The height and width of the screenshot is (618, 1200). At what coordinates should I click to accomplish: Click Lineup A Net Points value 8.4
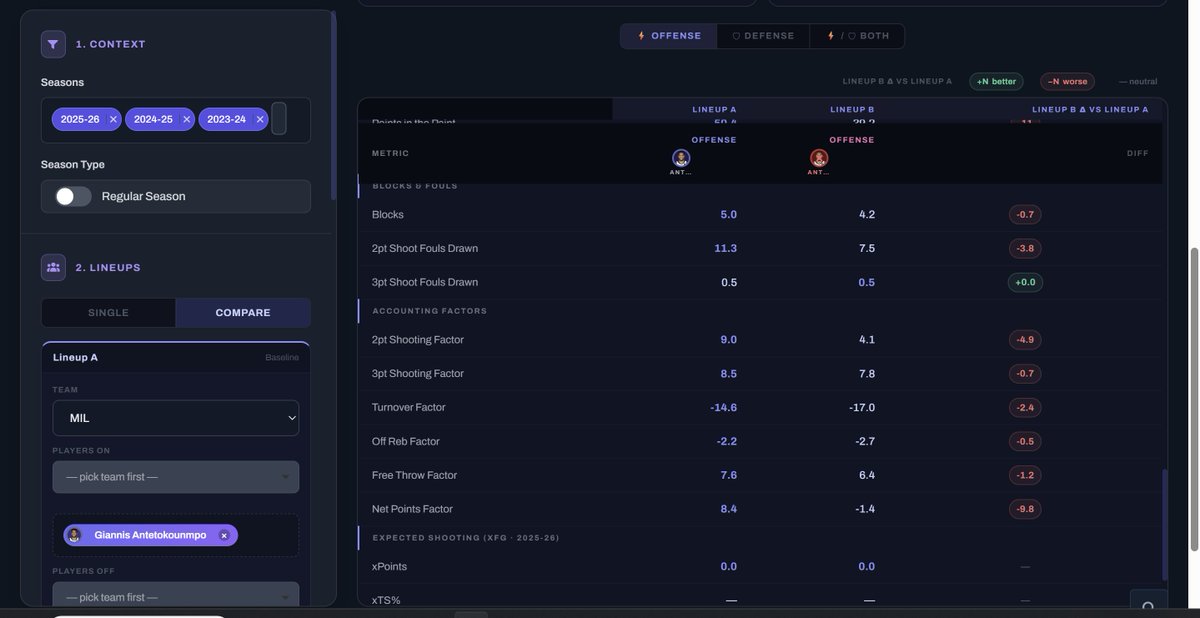coord(728,509)
